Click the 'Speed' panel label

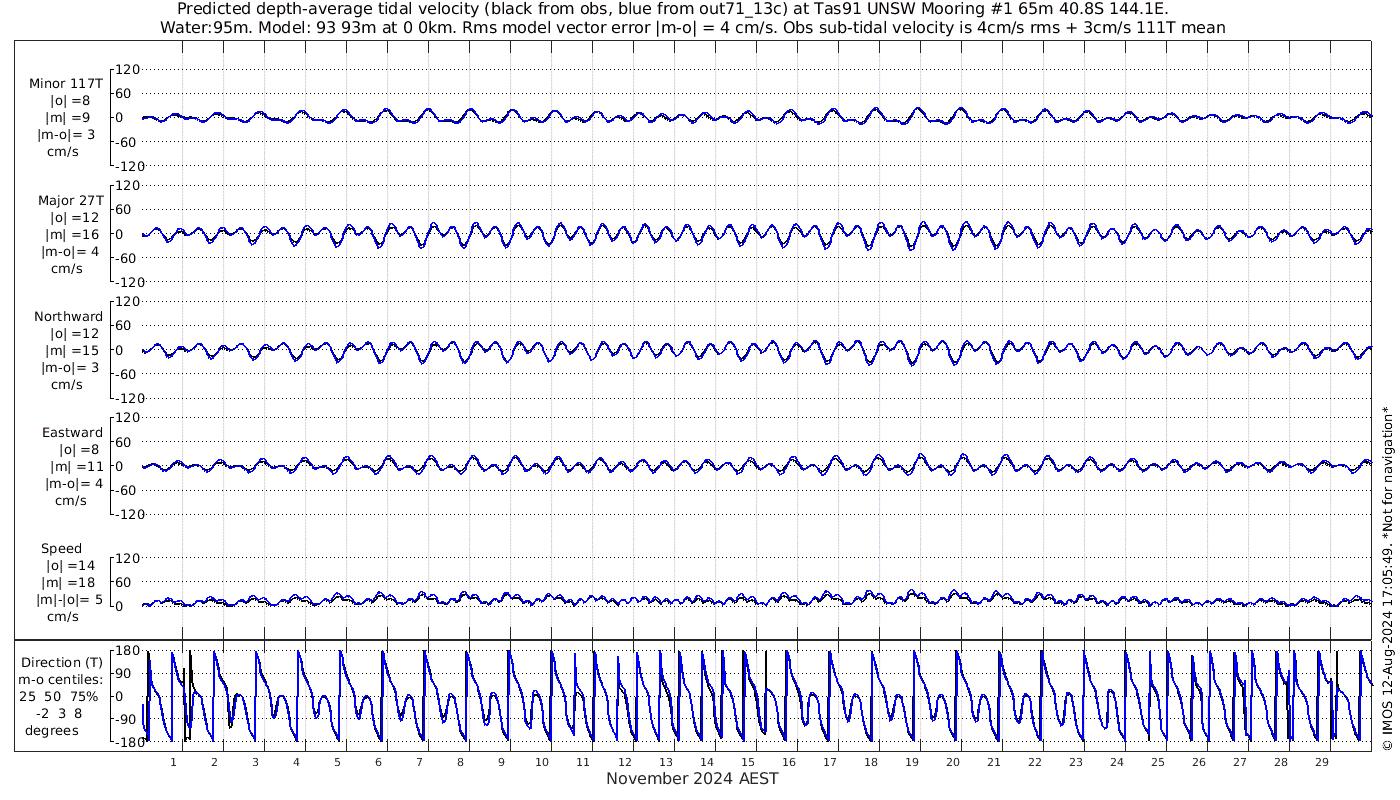[x=61, y=549]
